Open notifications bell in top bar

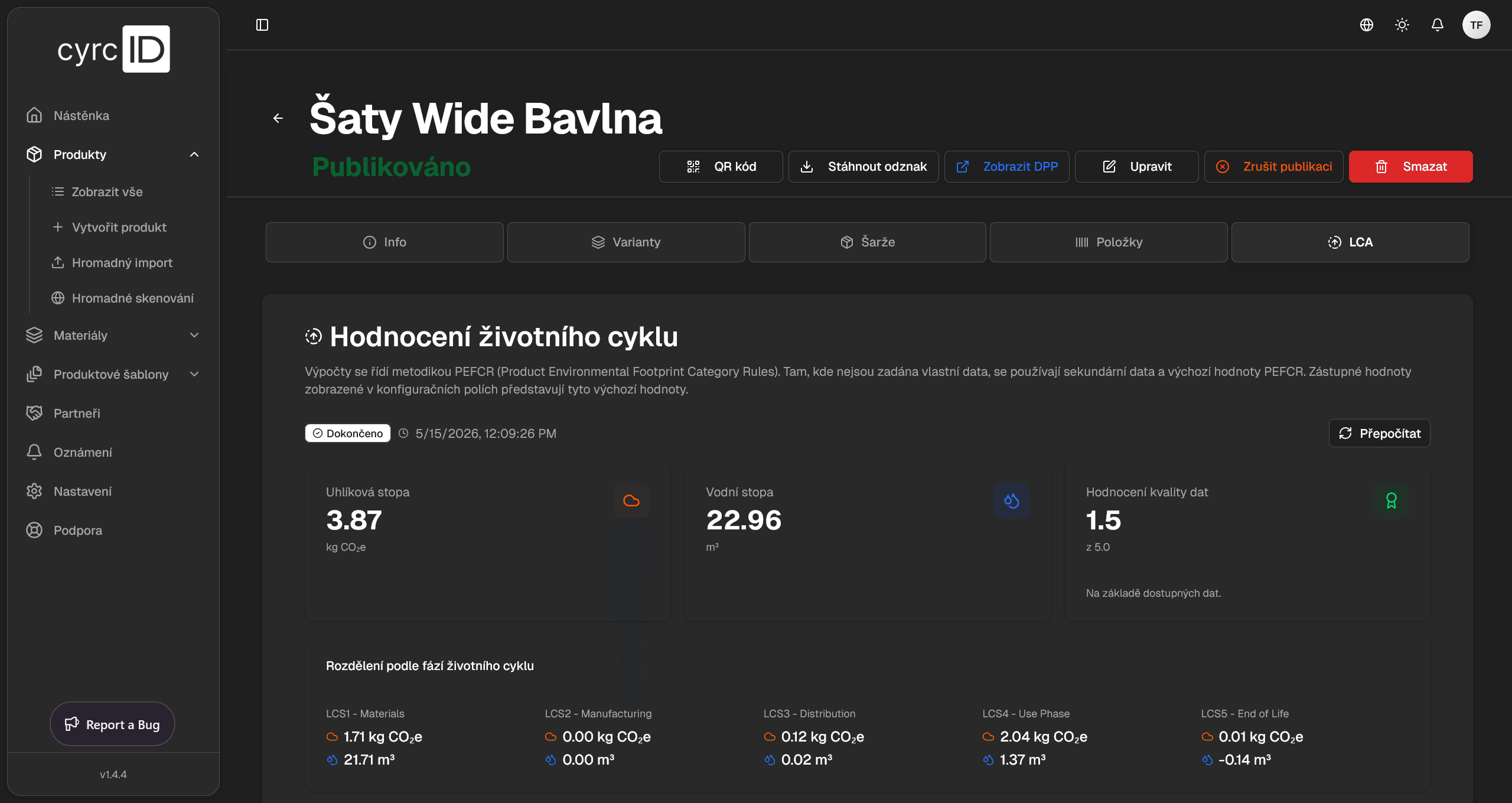click(x=1438, y=25)
